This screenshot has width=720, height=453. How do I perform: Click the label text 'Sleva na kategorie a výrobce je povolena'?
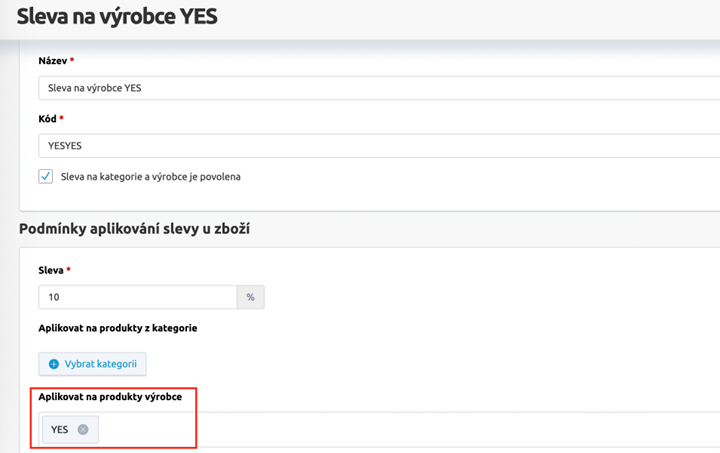150,177
